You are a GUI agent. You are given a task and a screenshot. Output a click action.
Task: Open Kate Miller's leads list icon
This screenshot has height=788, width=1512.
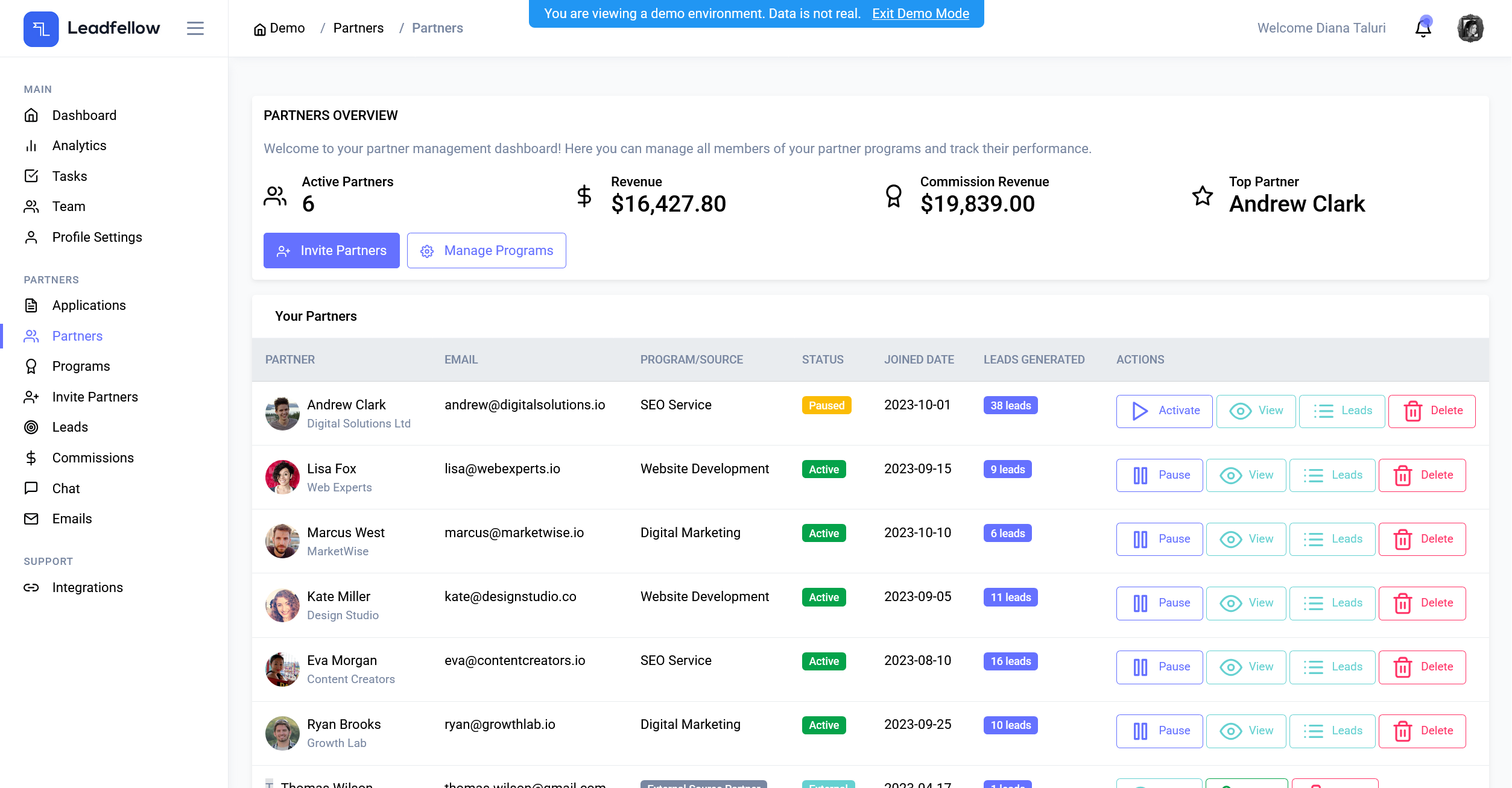point(1332,603)
